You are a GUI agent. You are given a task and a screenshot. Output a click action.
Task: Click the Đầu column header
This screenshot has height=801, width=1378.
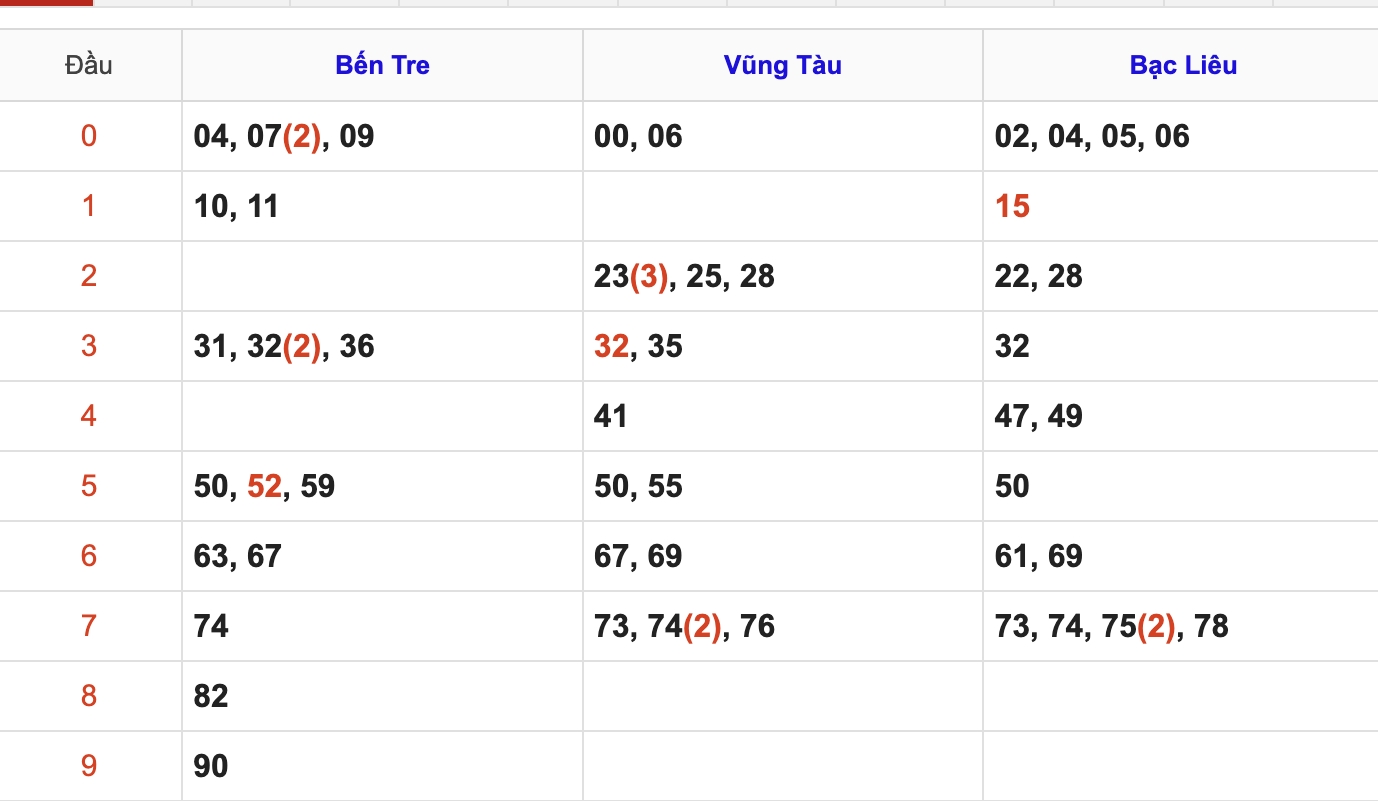click(89, 66)
